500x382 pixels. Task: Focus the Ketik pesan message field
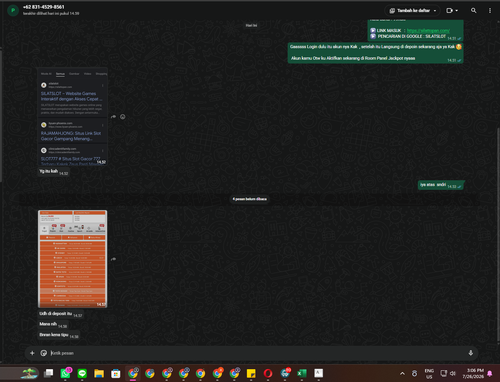[257, 353]
